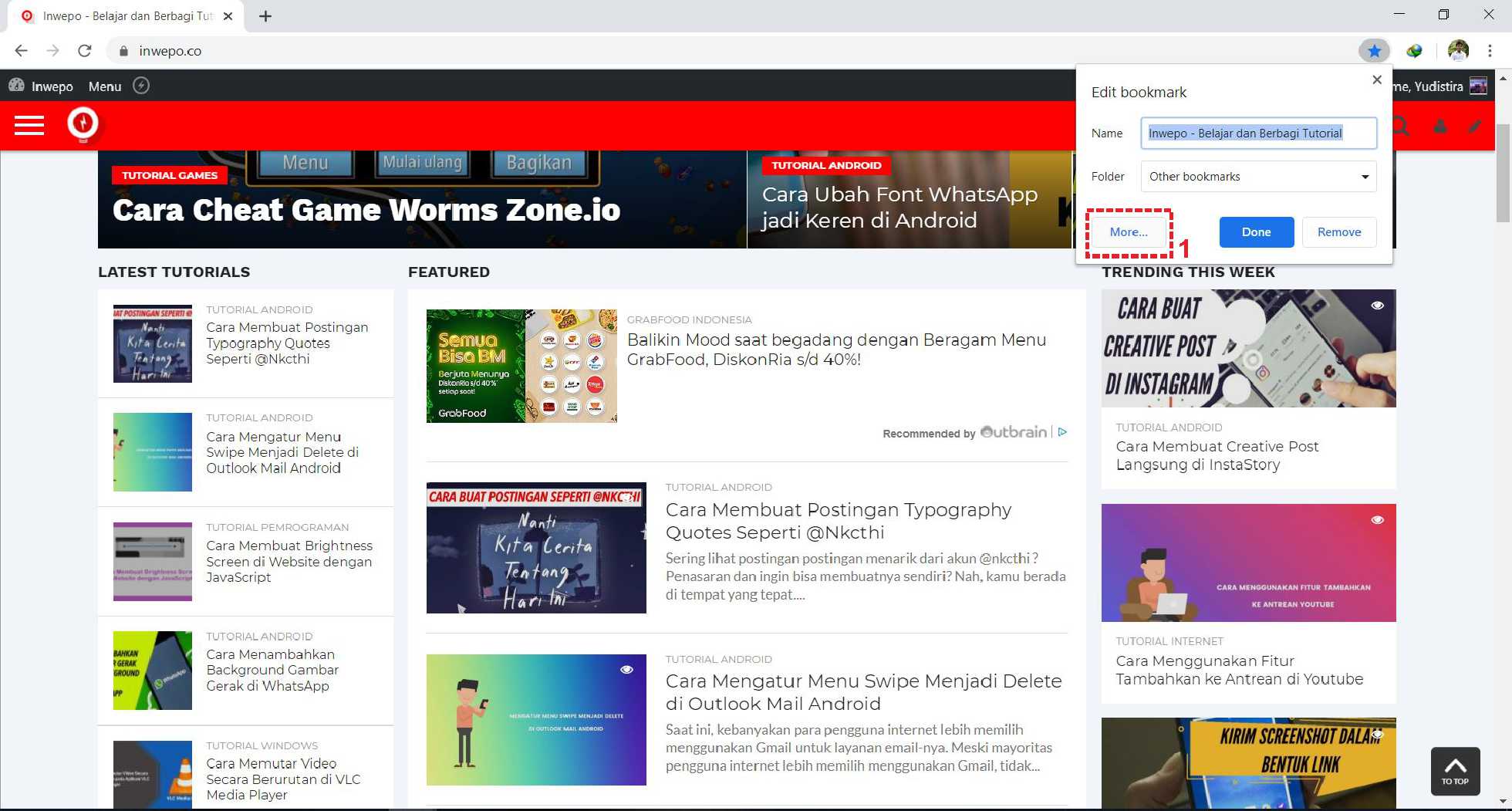This screenshot has height=811, width=1512.
Task: Open the Kirim Screenshot Dalam Bentuk Link image
Action: (x=1248, y=762)
